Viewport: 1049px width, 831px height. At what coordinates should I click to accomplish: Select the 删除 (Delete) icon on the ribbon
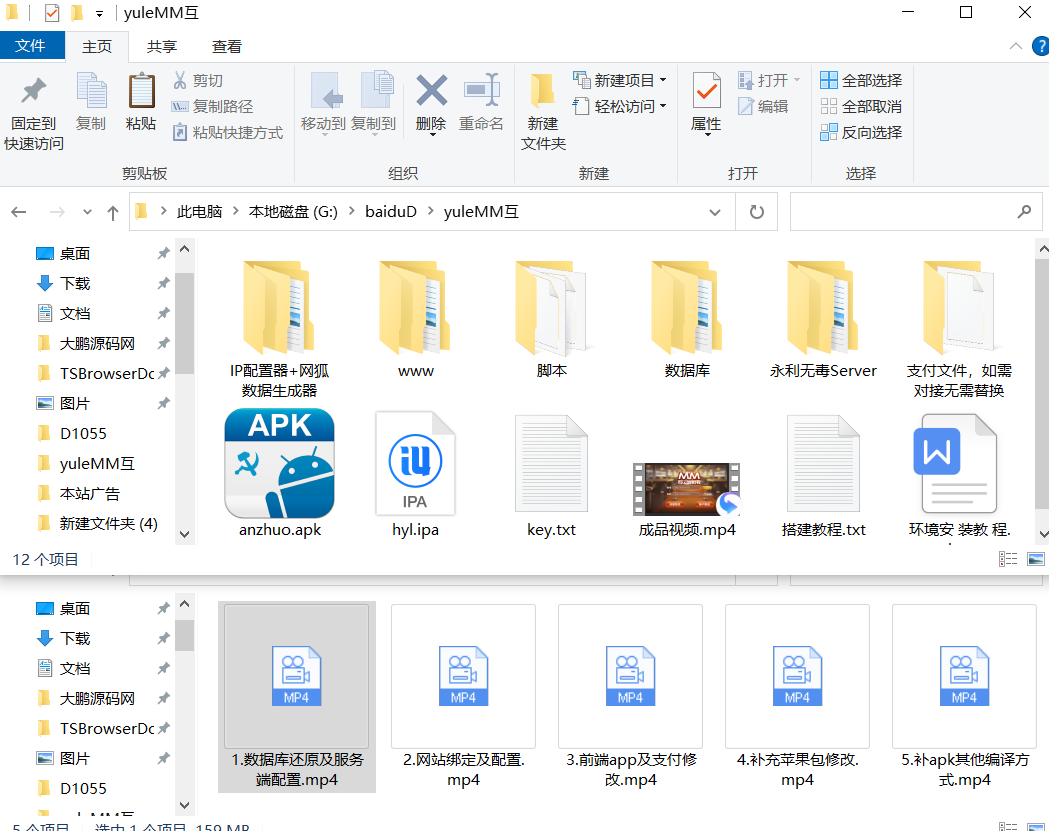(430, 100)
